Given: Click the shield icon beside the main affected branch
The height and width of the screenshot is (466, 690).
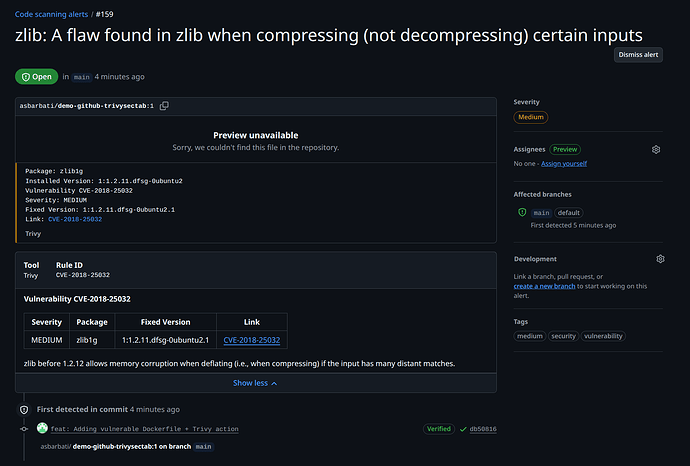Looking at the screenshot, I should point(522,213).
